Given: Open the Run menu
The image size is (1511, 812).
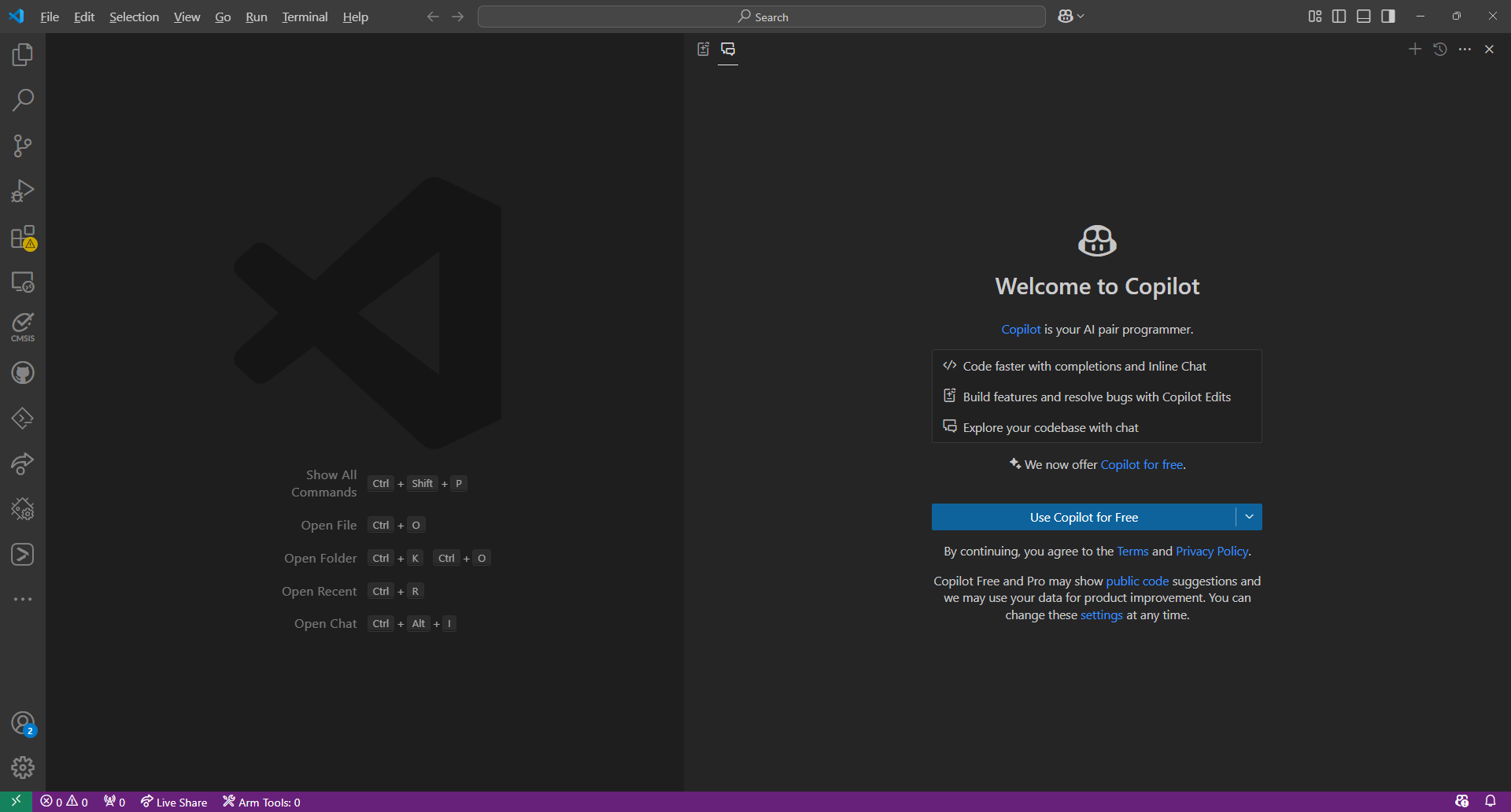Looking at the screenshot, I should [x=257, y=17].
